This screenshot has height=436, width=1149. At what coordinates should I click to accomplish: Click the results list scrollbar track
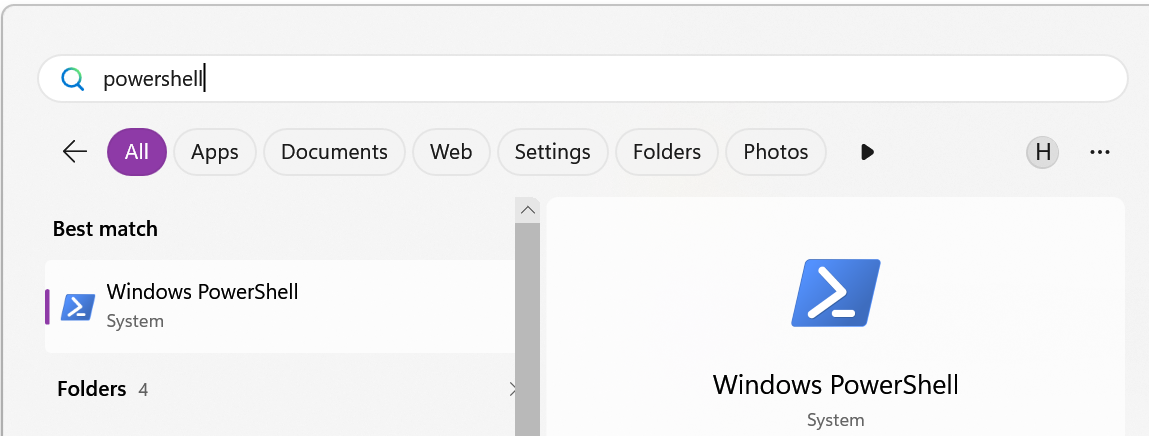click(527, 330)
